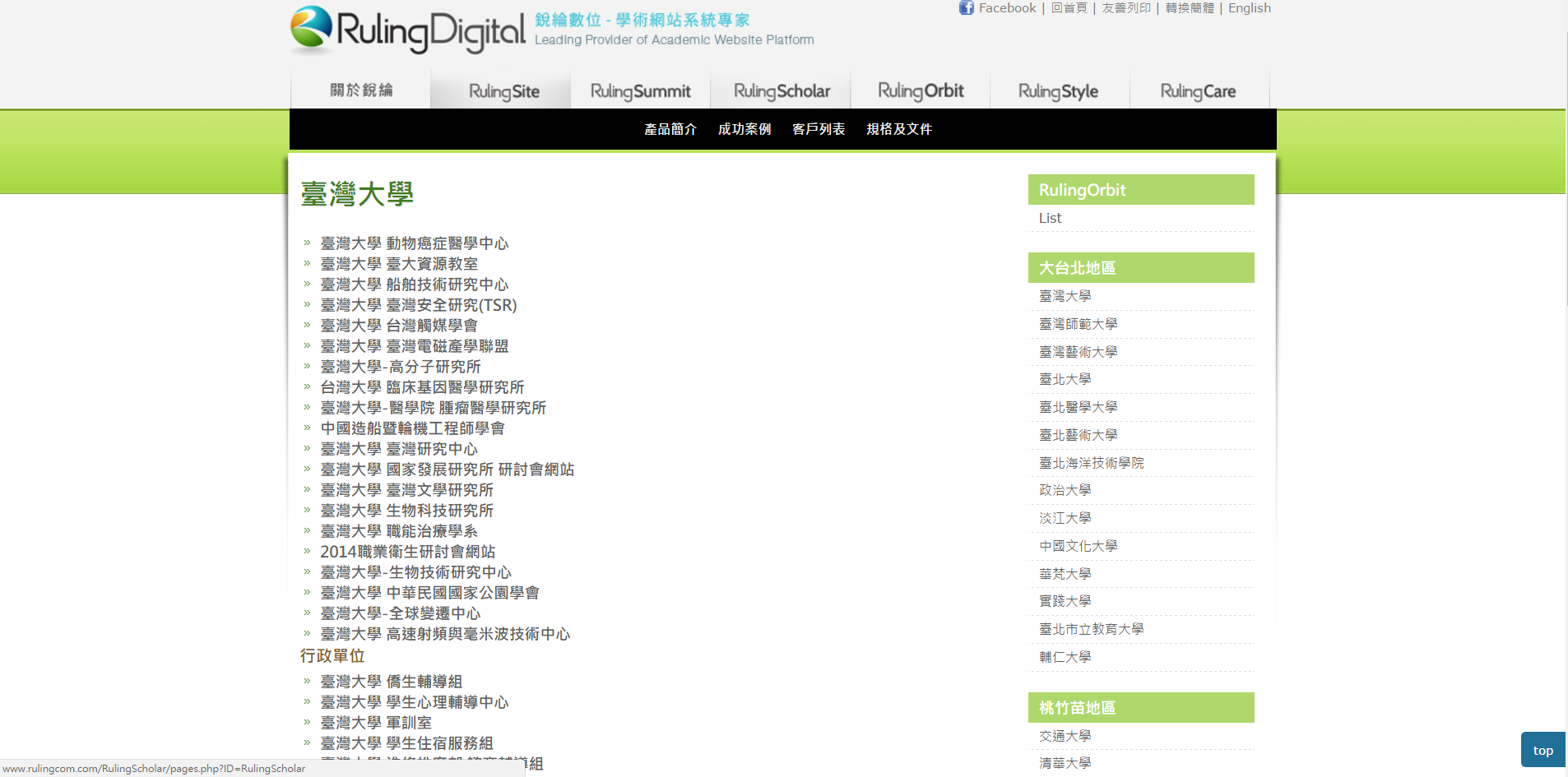1568x777 pixels.
Task: Open the 關於銳綸 tab
Action: [x=361, y=90]
